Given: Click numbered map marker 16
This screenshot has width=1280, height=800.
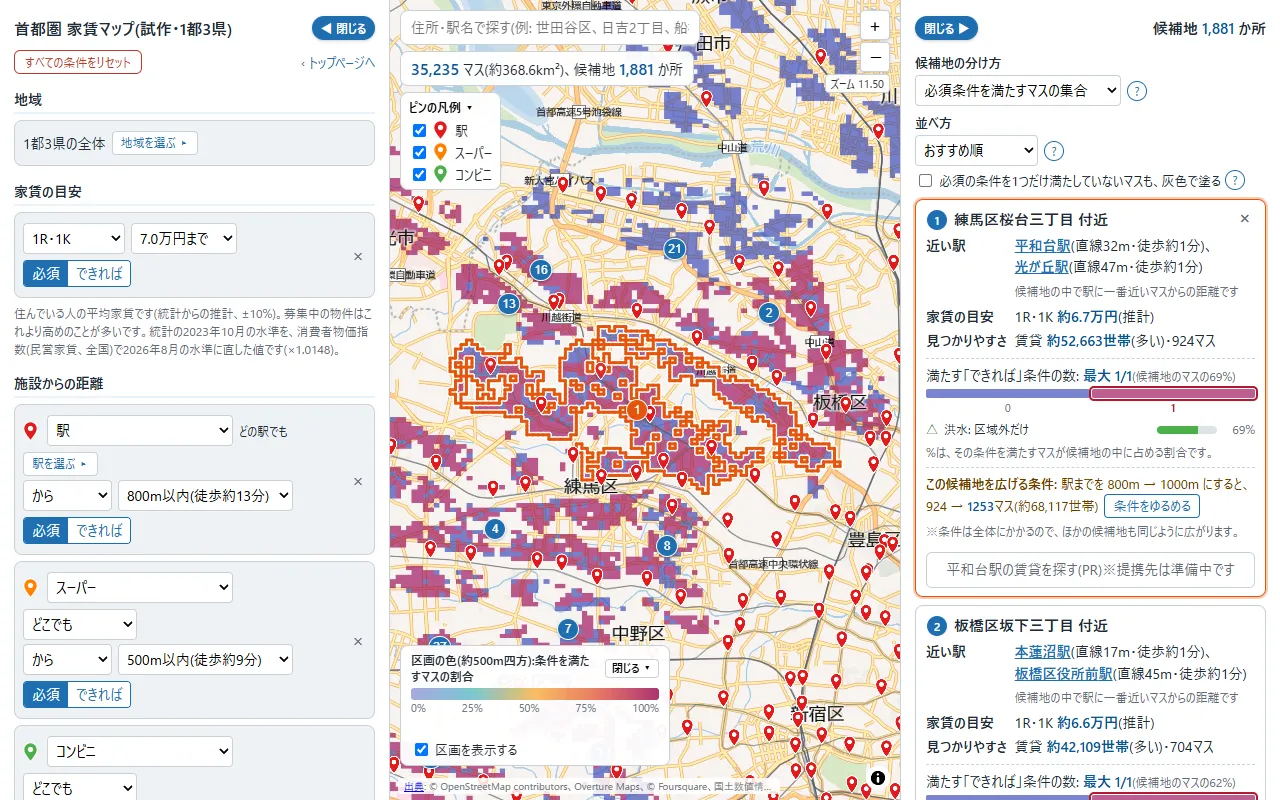Looking at the screenshot, I should (541, 269).
